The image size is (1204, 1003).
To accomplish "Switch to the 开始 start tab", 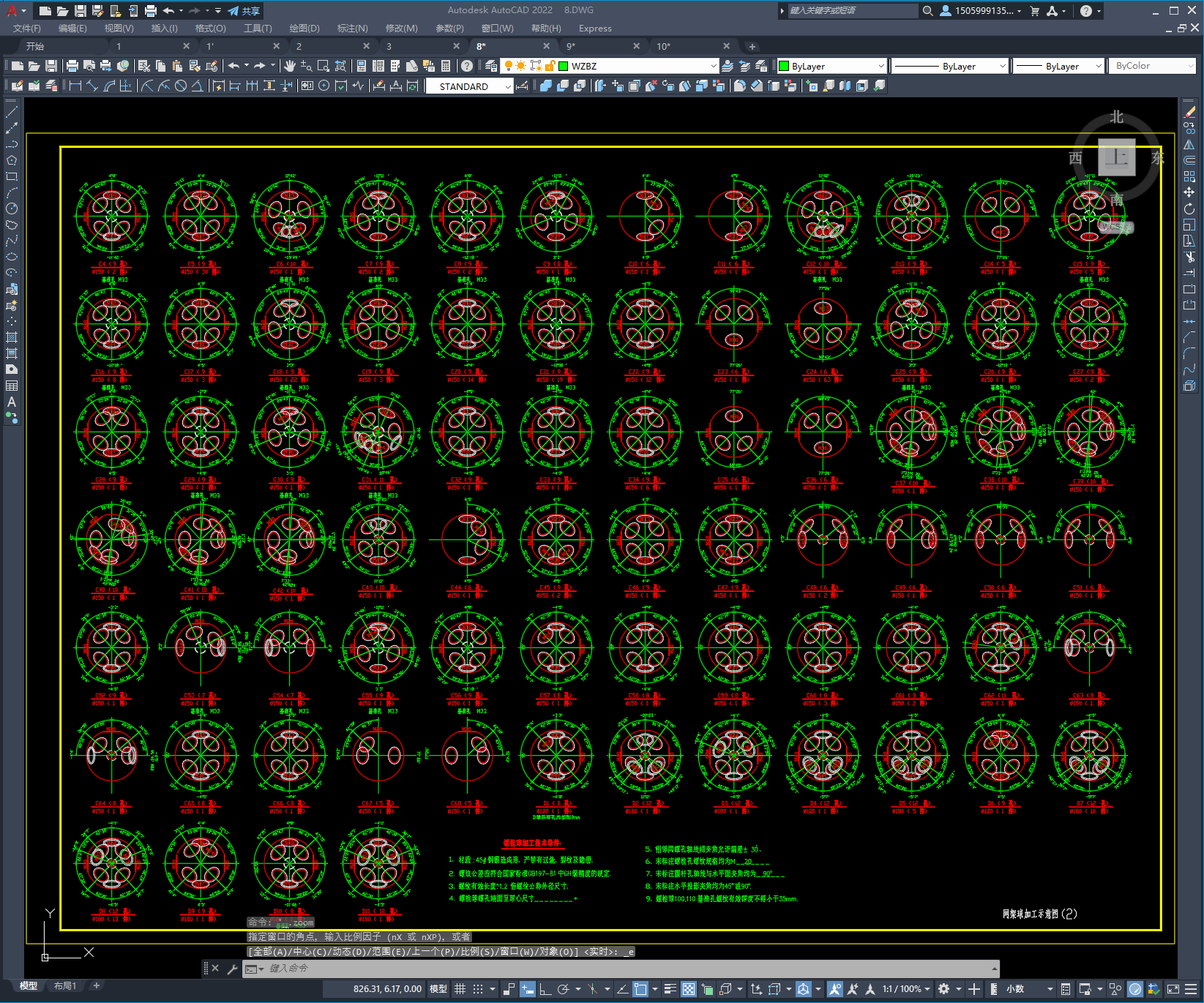I will pos(34,46).
